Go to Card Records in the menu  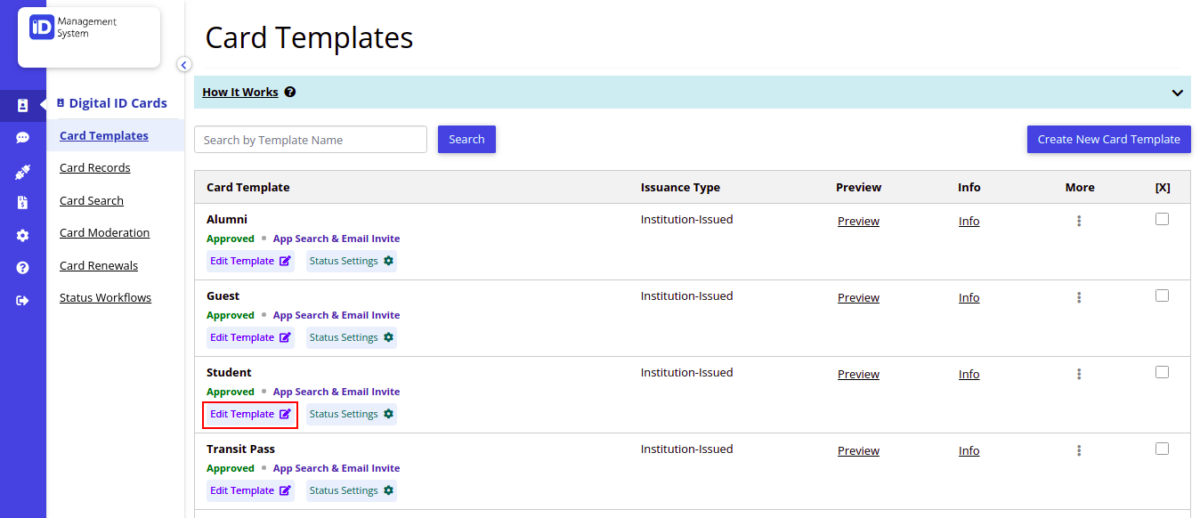(95, 168)
